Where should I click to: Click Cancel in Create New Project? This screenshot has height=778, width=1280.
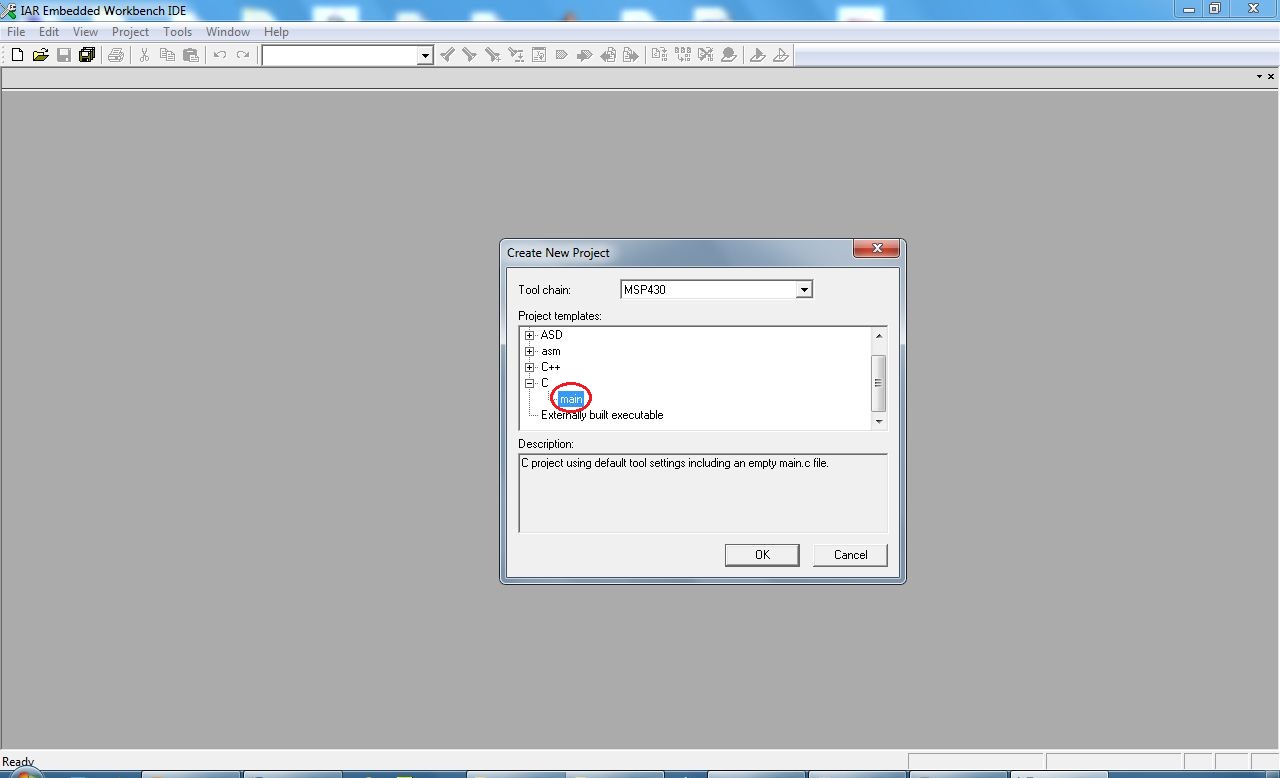(x=850, y=555)
